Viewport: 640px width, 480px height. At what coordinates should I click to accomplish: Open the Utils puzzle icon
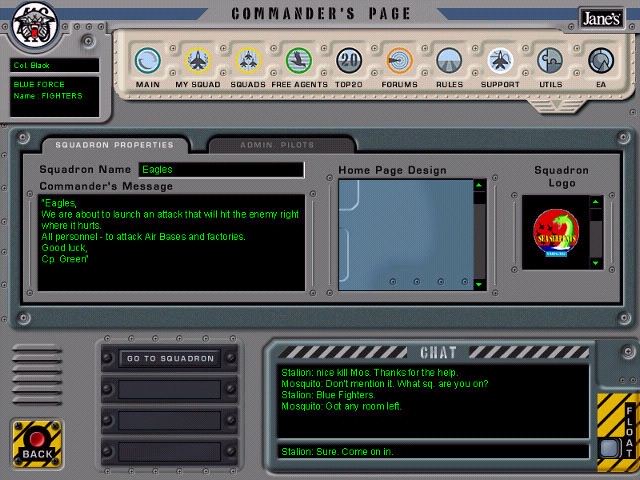tap(550, 61)
